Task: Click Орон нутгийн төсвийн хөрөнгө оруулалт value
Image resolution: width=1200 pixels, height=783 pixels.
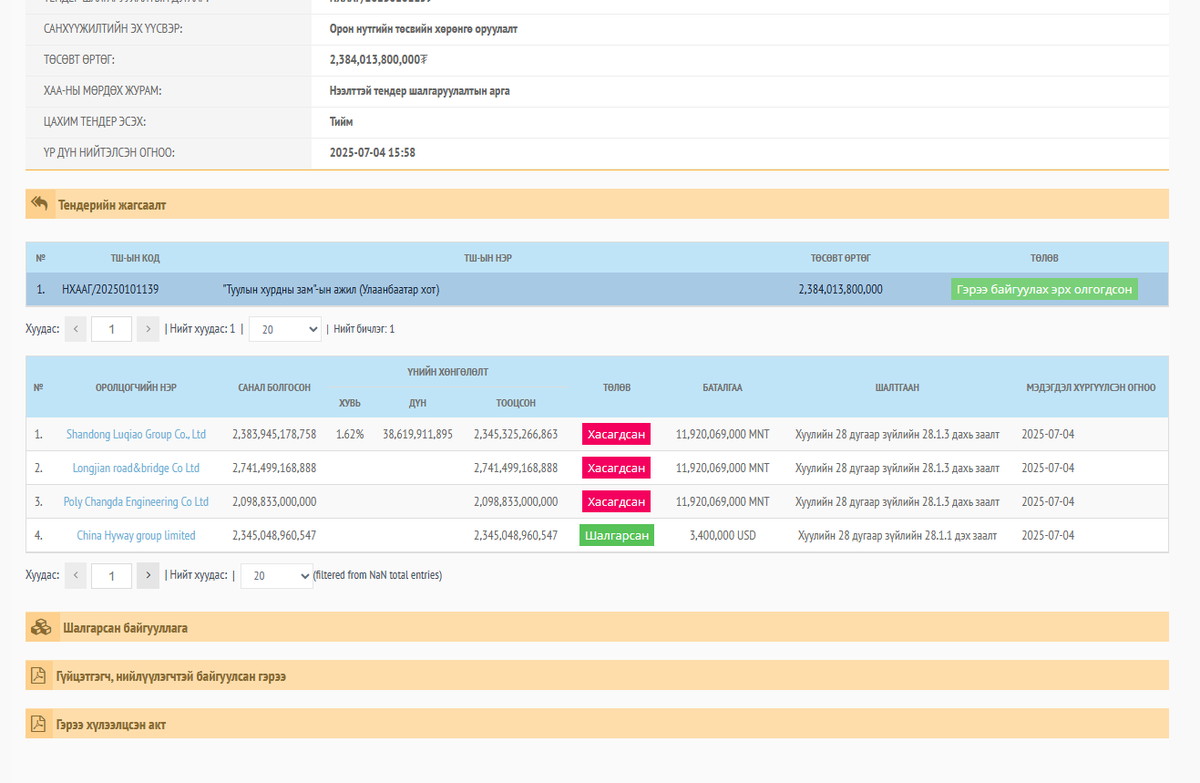Action: pos(423,29)
